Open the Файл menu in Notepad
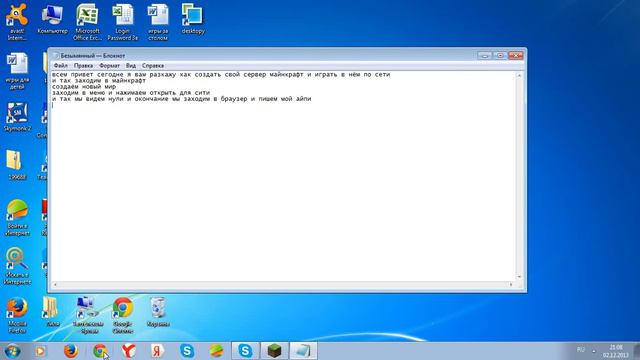Image resolution: width=640 pixels, height=360 pixels. [x=61, y=66]
